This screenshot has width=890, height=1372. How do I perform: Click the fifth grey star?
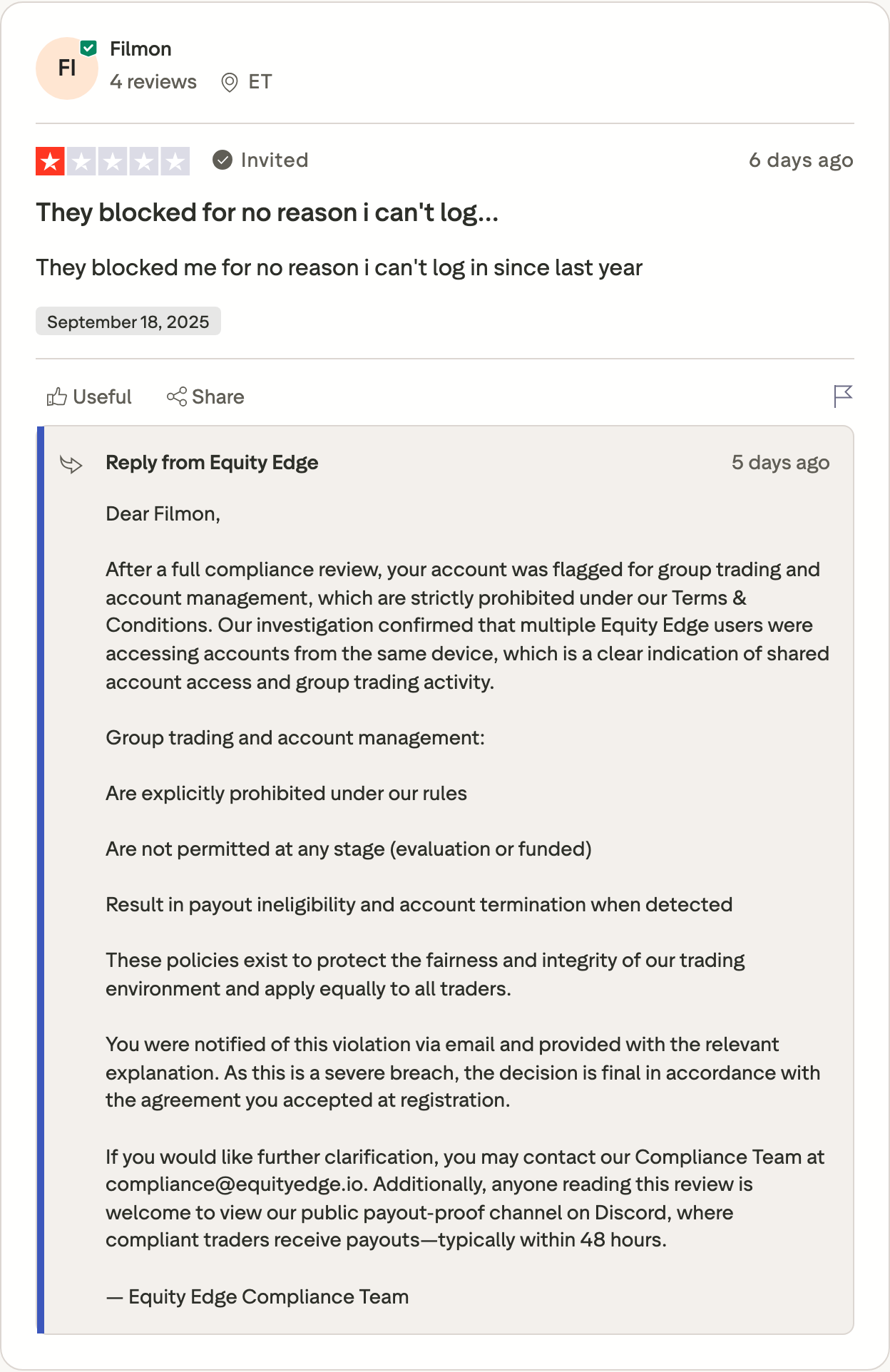175,161
